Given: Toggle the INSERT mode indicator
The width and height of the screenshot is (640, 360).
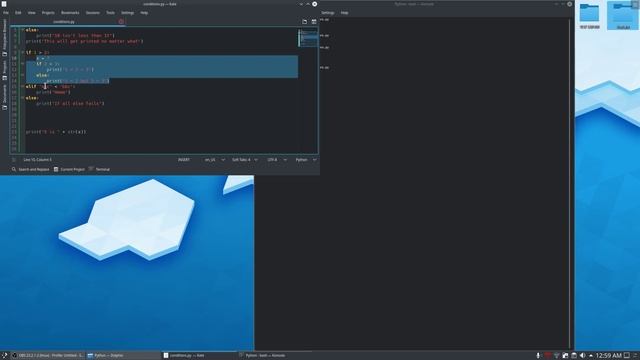Looking at the screenshot, I should point(184,160).
